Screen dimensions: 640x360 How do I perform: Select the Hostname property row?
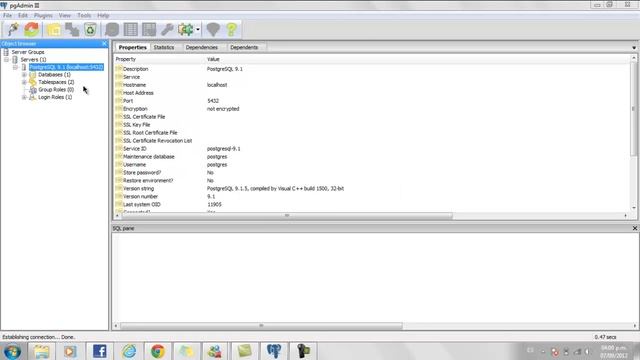pyautogui.click(x=372, y=85)
